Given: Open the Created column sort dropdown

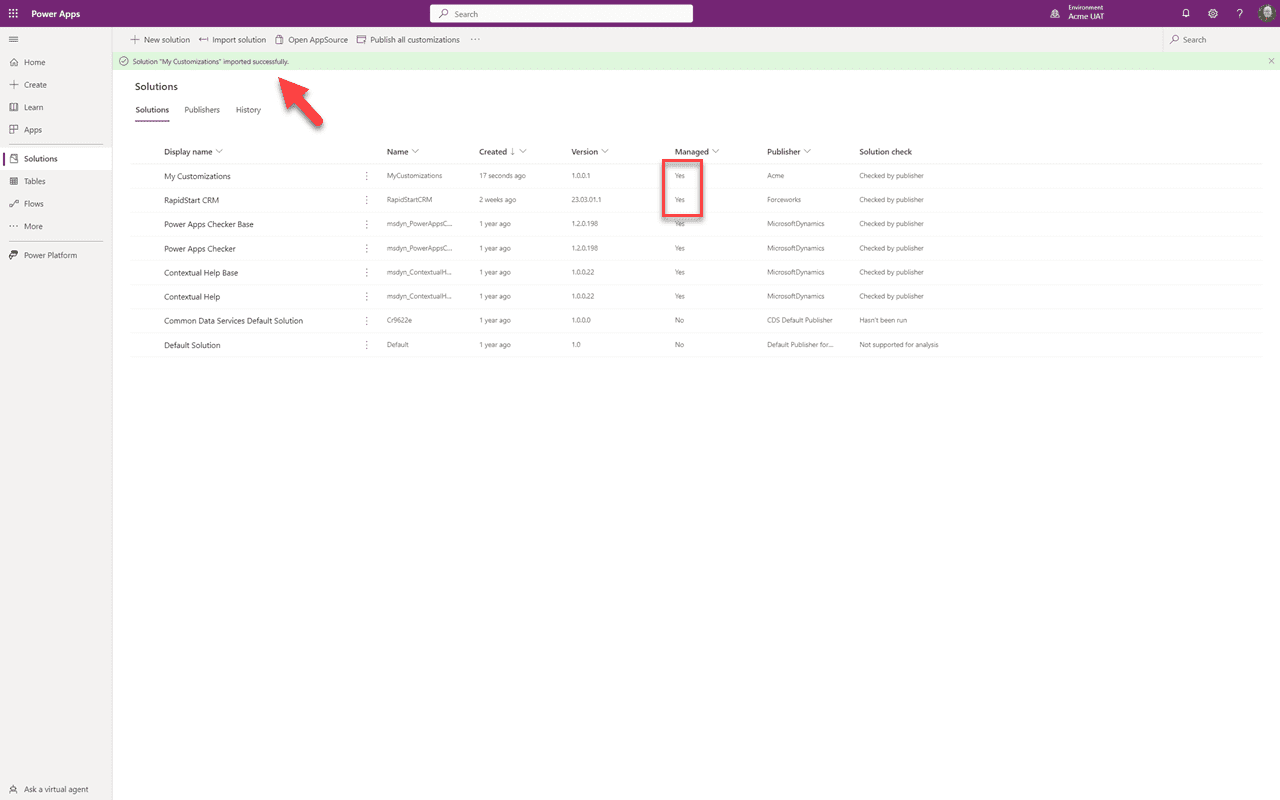Looking at the screenshot, I should pos(523,151).
